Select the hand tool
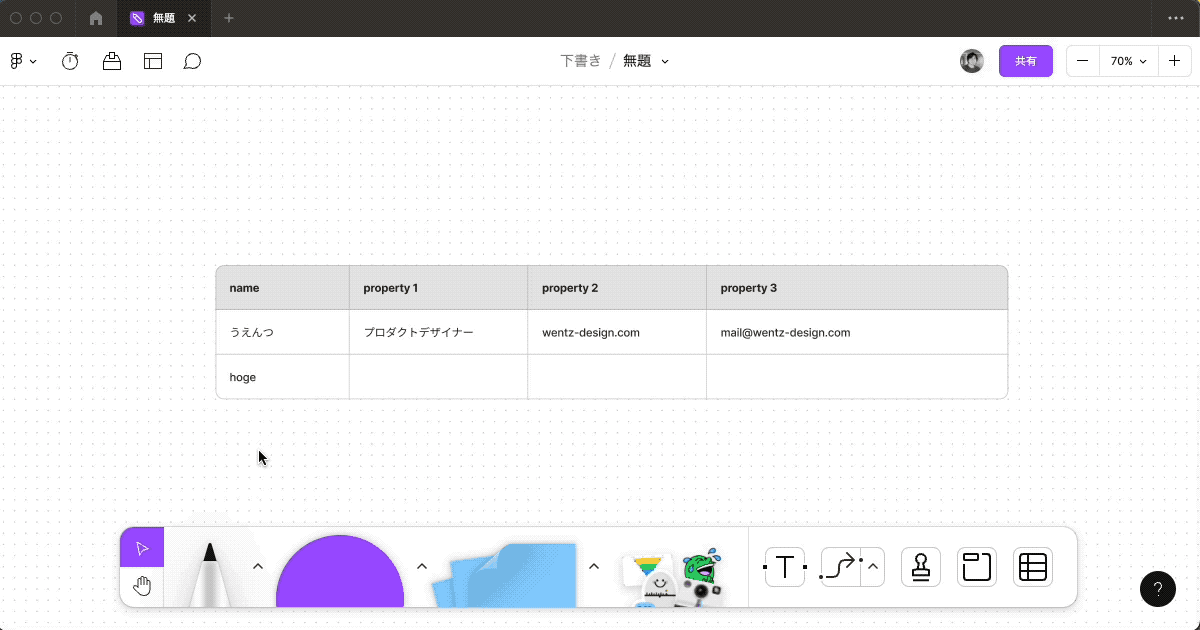 (142, 586)
